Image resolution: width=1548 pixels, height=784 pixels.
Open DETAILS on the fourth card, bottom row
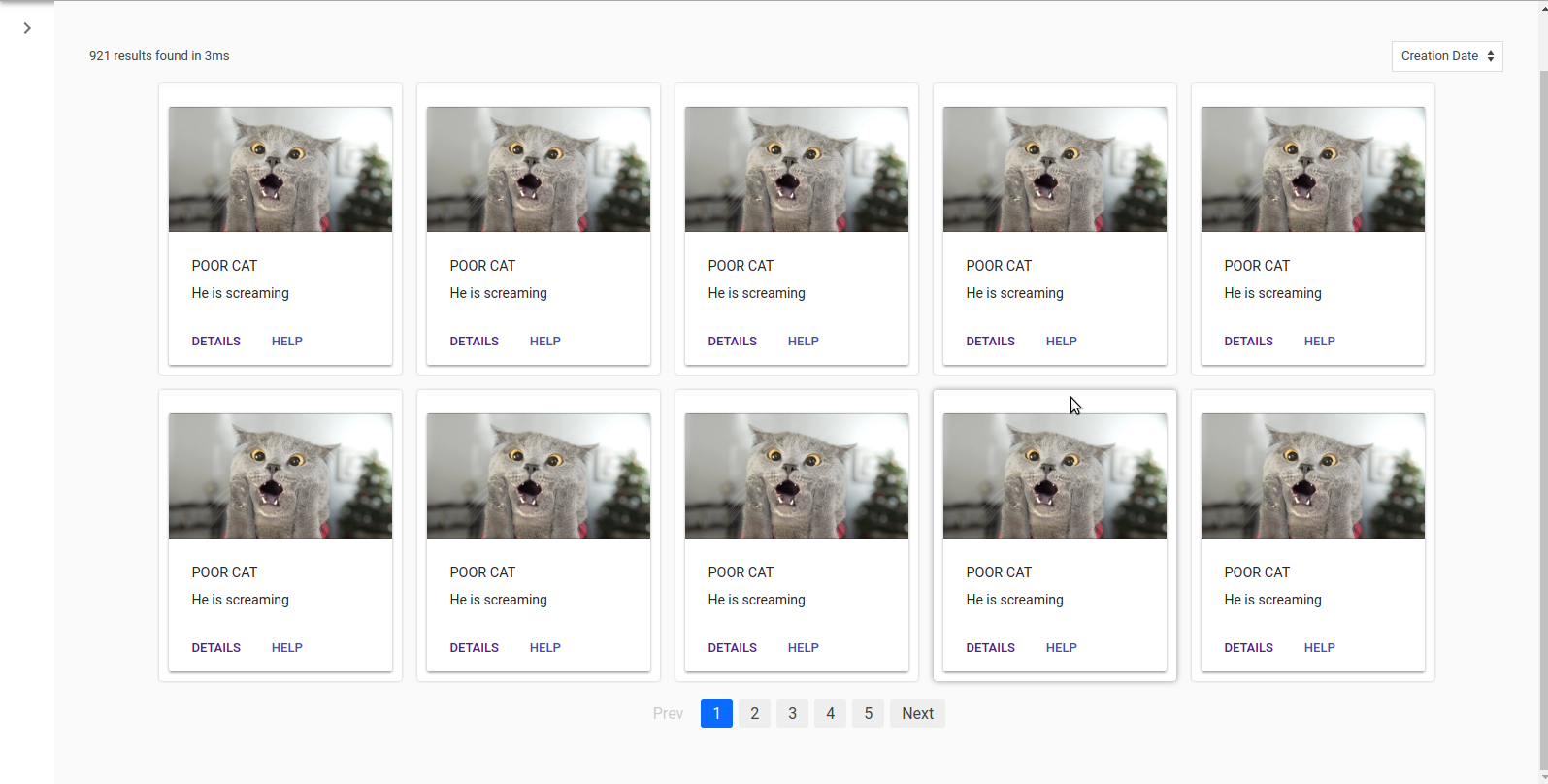pyautogui.click(x=991, y=647)
